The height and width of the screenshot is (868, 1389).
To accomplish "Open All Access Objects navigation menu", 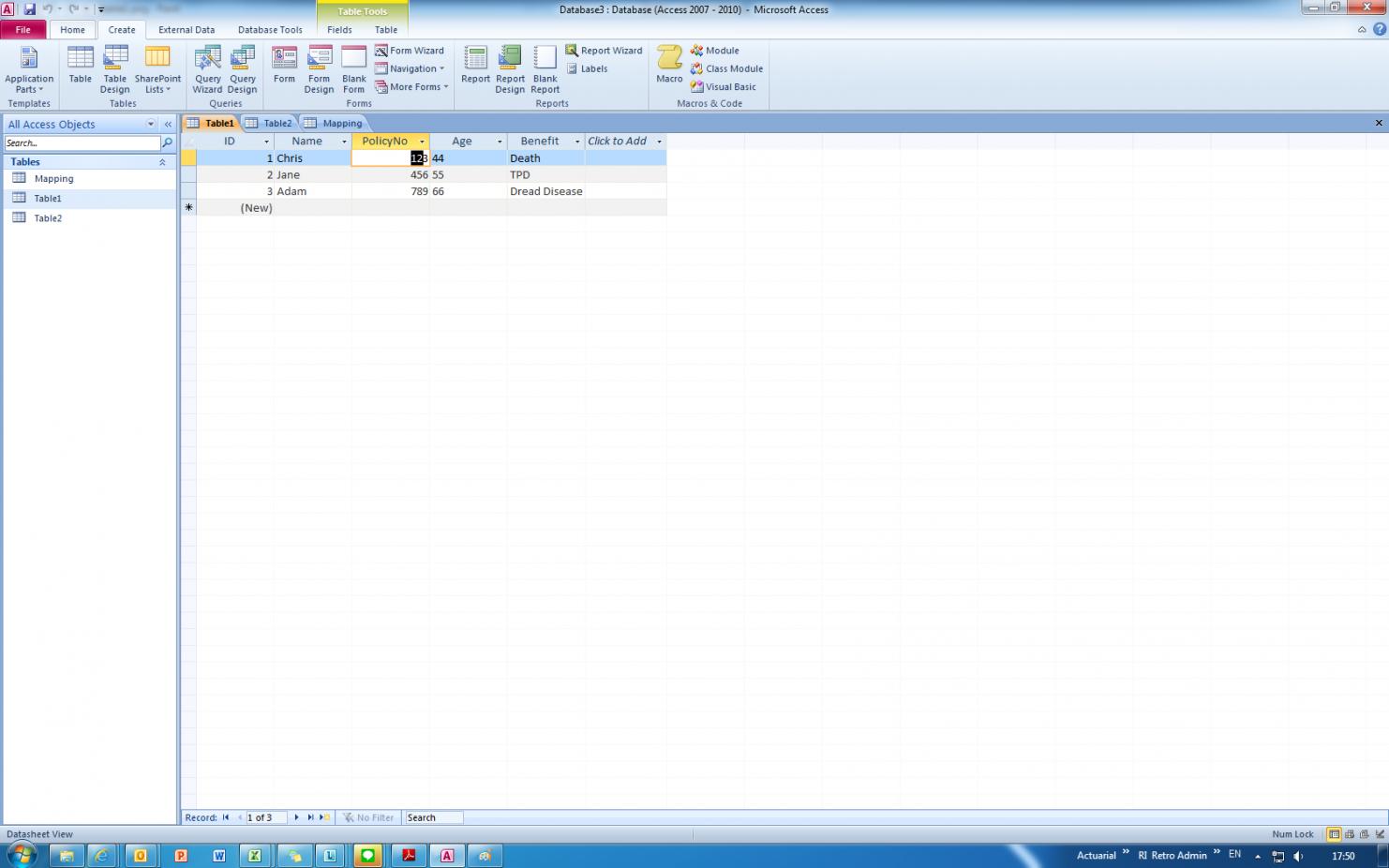I will click(150, 124).
